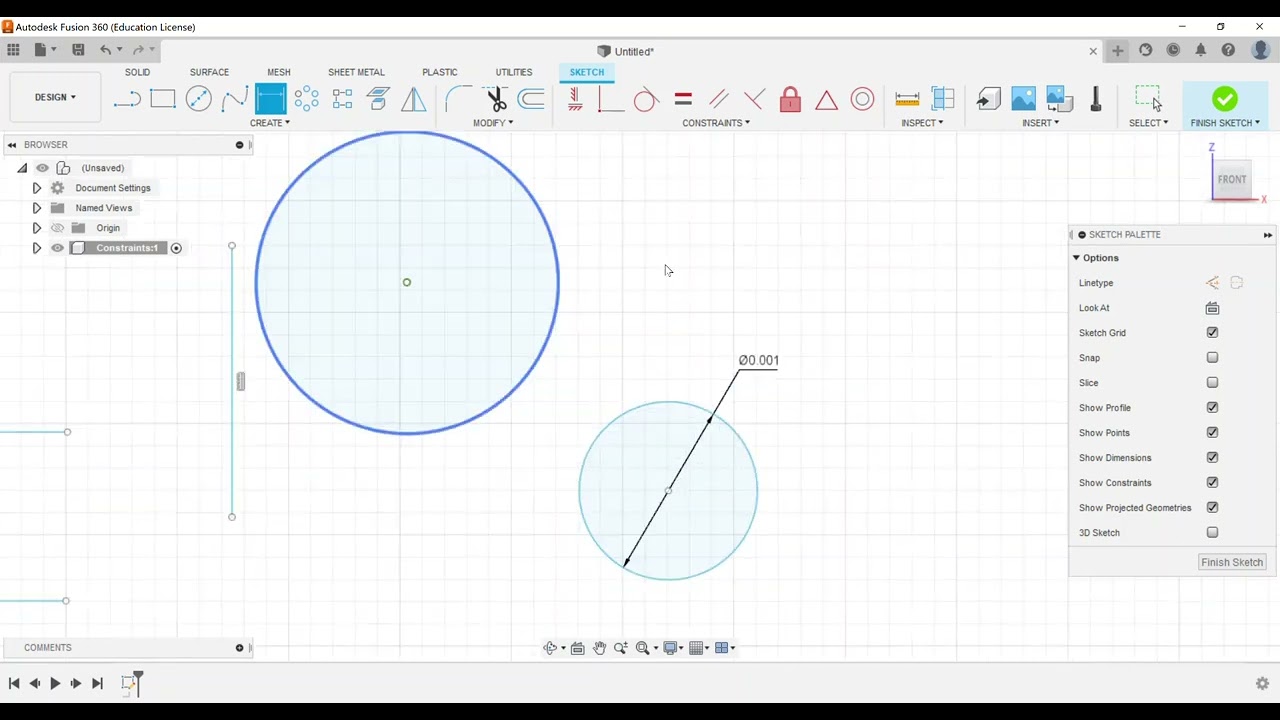Open the DESIGN workspace dropdown
The height and width of the screenshot is (720, 1280).
tap(55, 97)
